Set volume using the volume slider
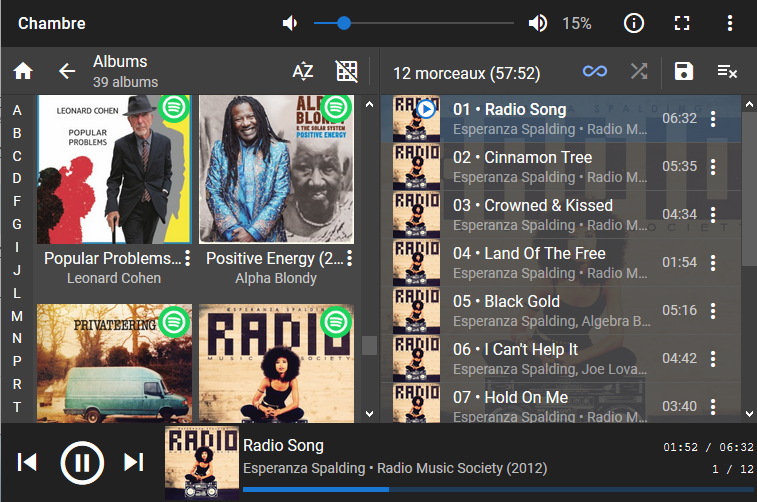757x502 pixels. (413, 23)
